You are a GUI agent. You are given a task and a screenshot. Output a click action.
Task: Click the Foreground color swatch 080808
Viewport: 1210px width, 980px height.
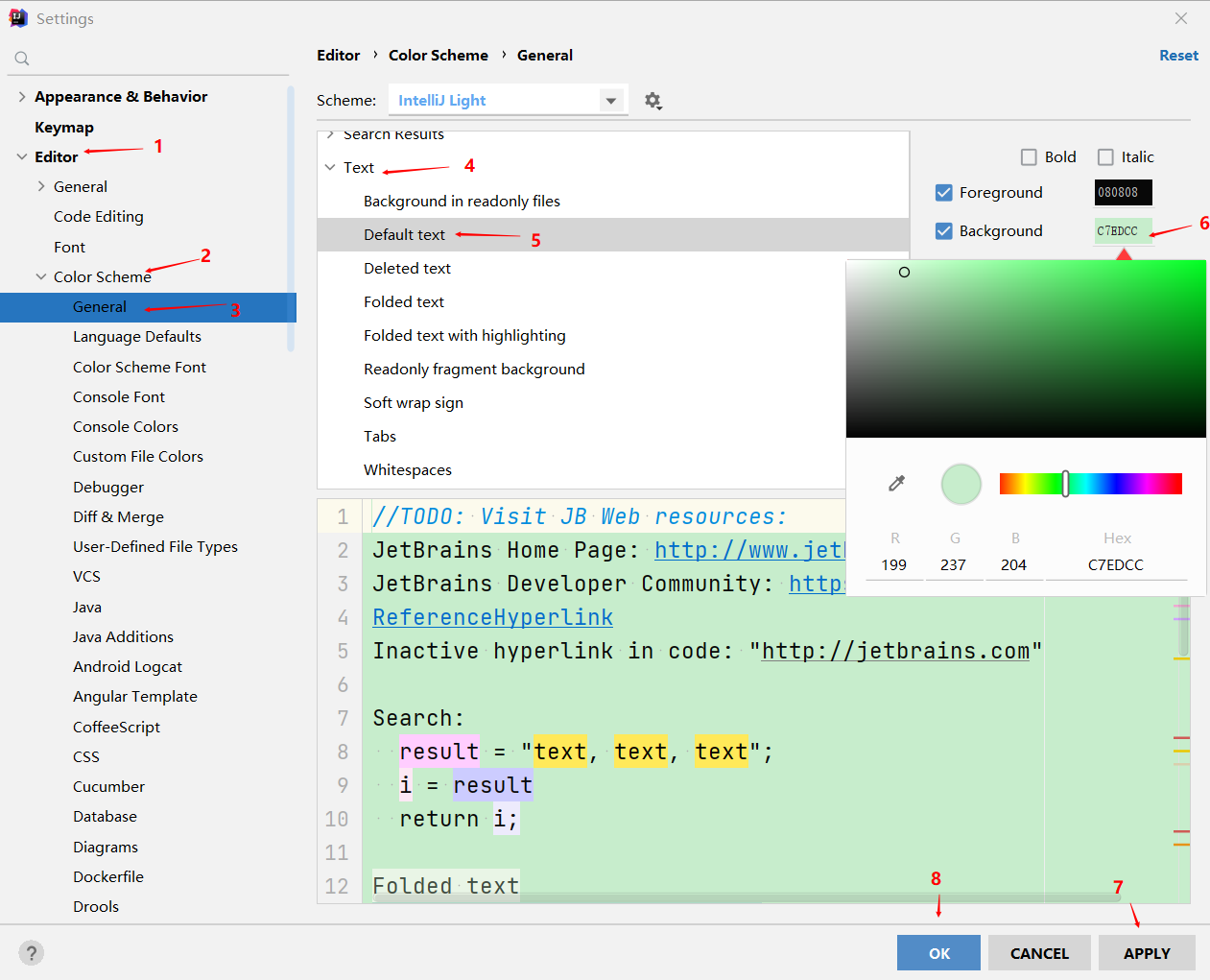pyautogui.click(x=1123, y=193)
